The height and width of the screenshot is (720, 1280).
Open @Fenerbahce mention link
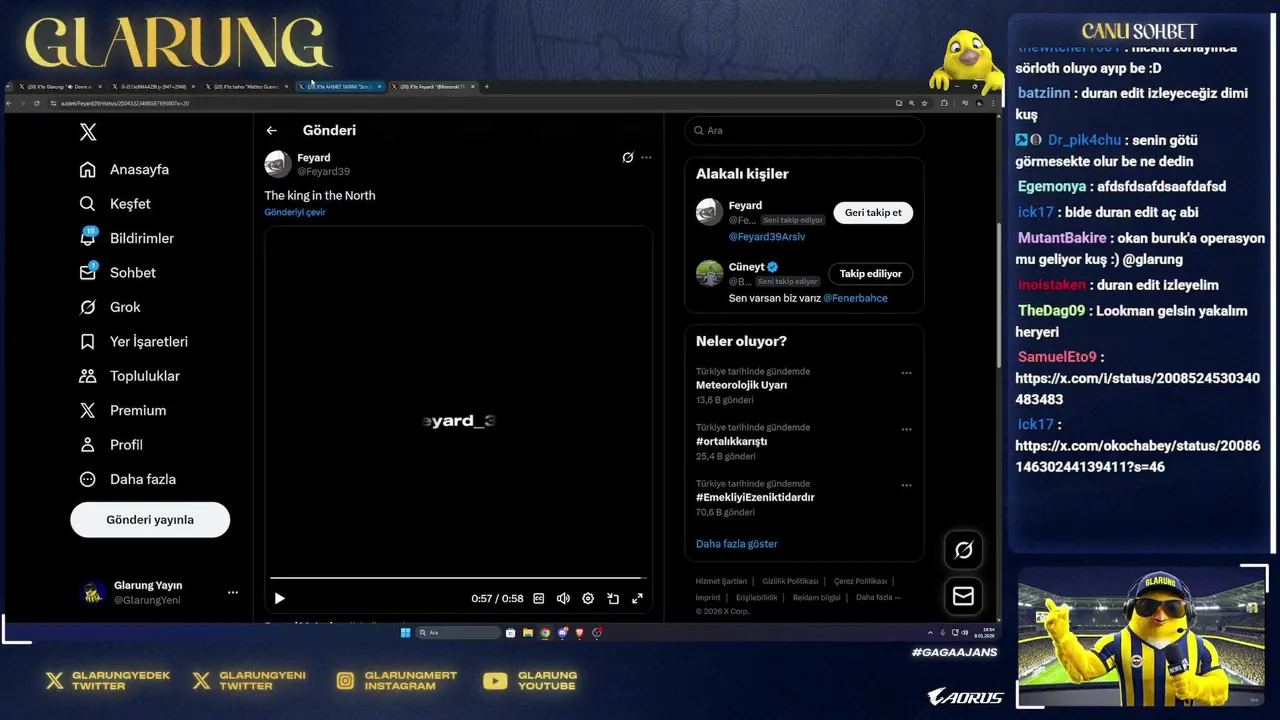[855, 298]
